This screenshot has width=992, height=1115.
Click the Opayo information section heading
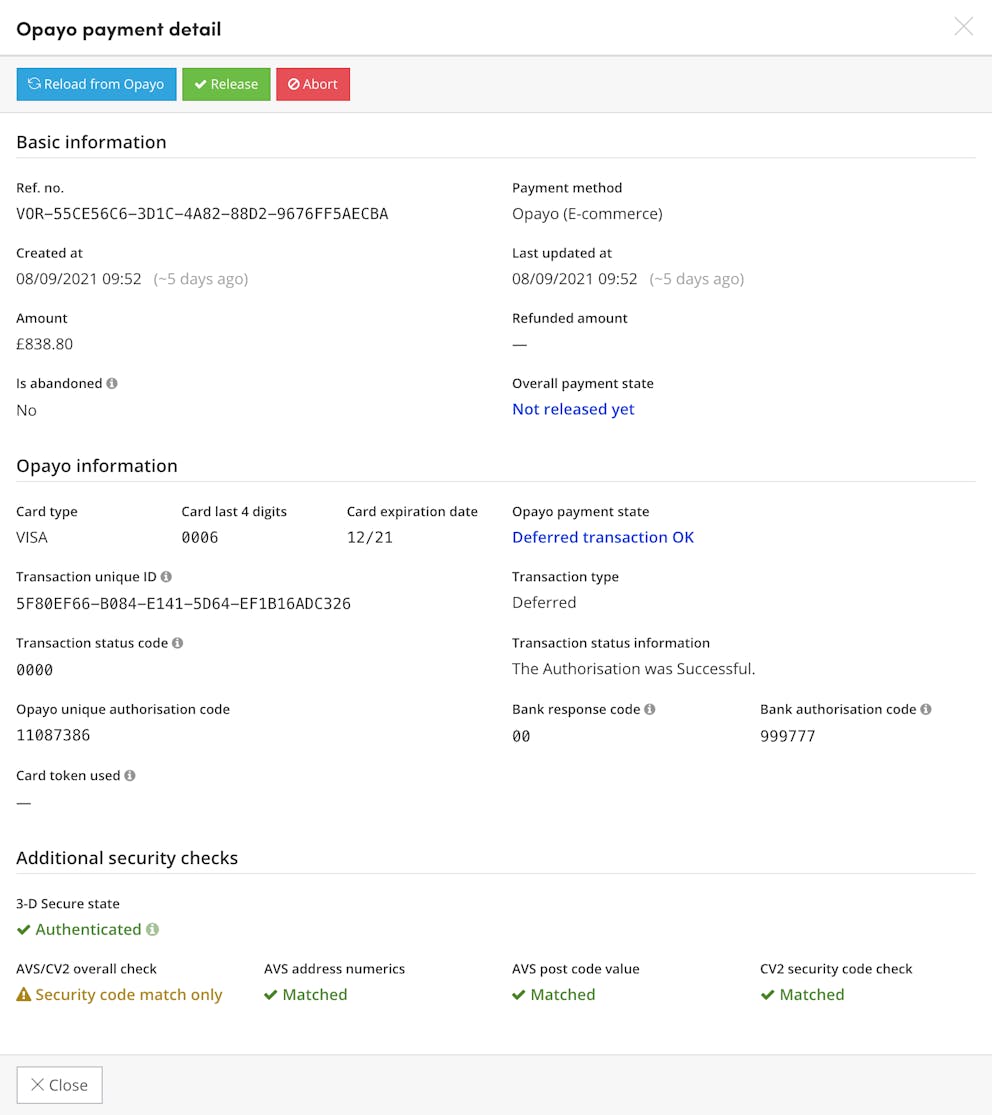click(x=97, y=466)
